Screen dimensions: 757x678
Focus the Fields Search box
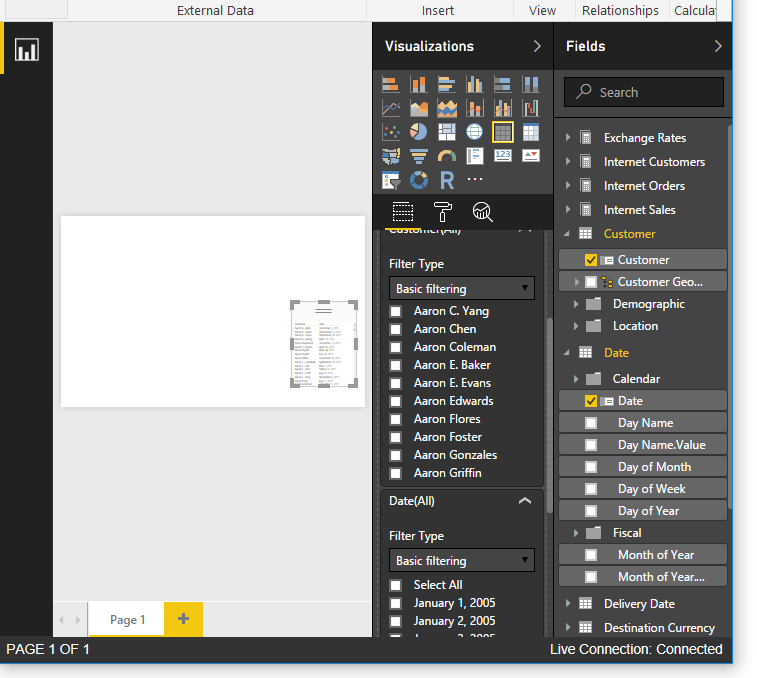[644, 92]
